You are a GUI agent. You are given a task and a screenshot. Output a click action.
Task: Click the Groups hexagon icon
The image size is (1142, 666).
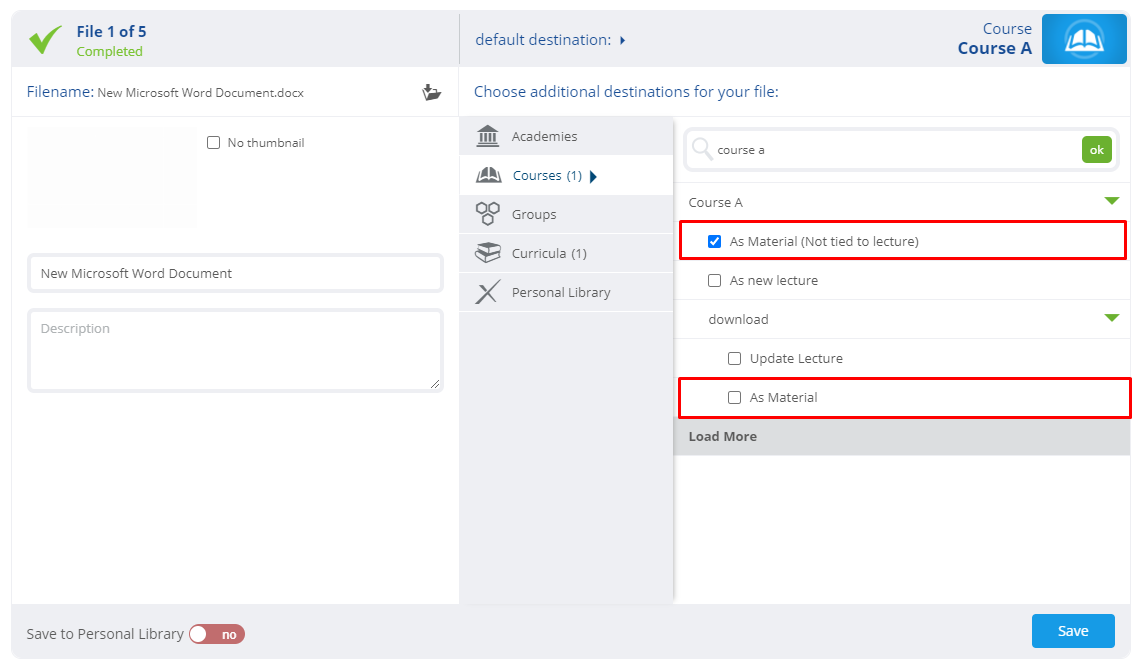487,214
